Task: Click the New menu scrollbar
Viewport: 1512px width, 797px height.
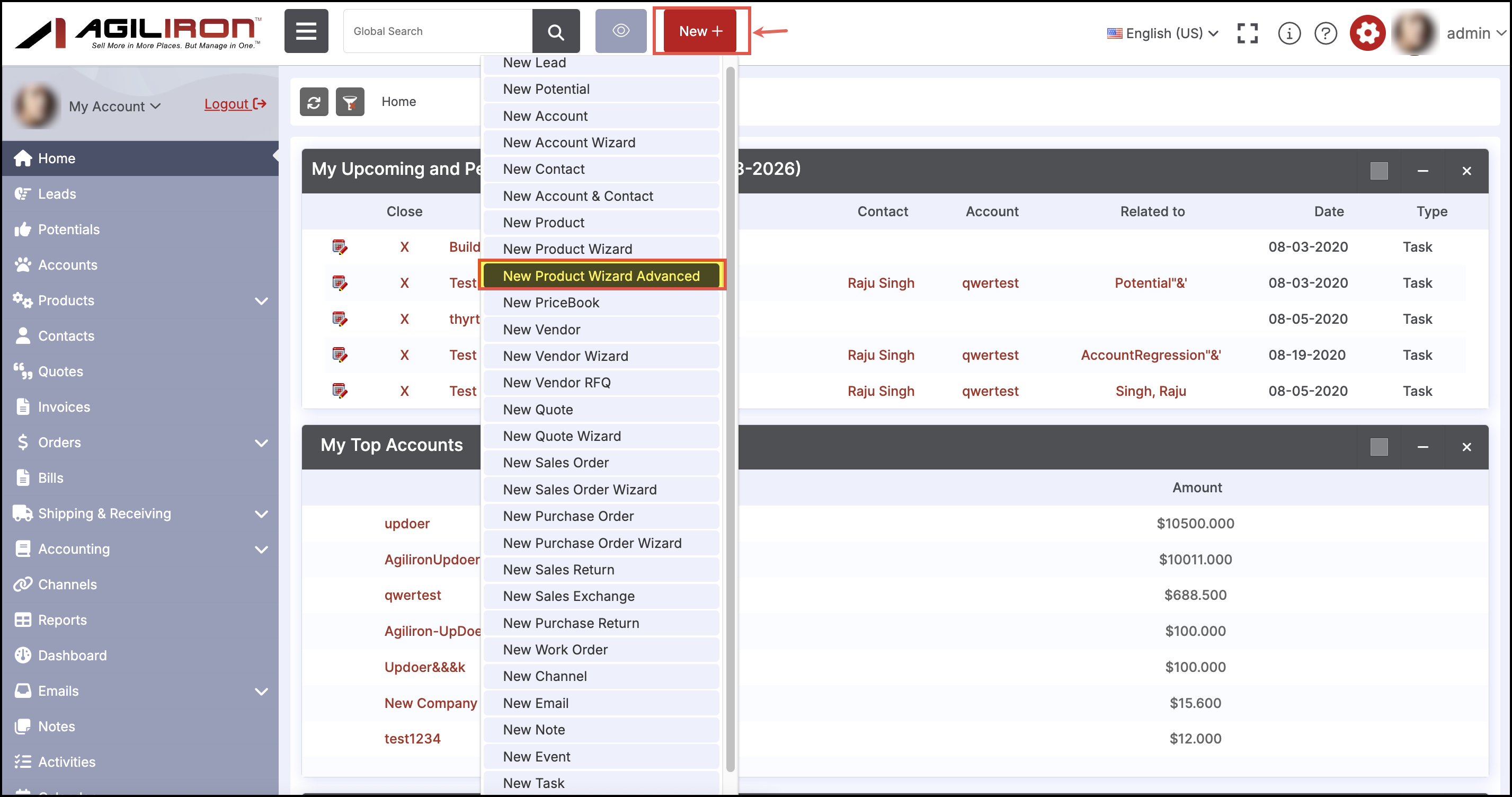Action: pos(730,419)
